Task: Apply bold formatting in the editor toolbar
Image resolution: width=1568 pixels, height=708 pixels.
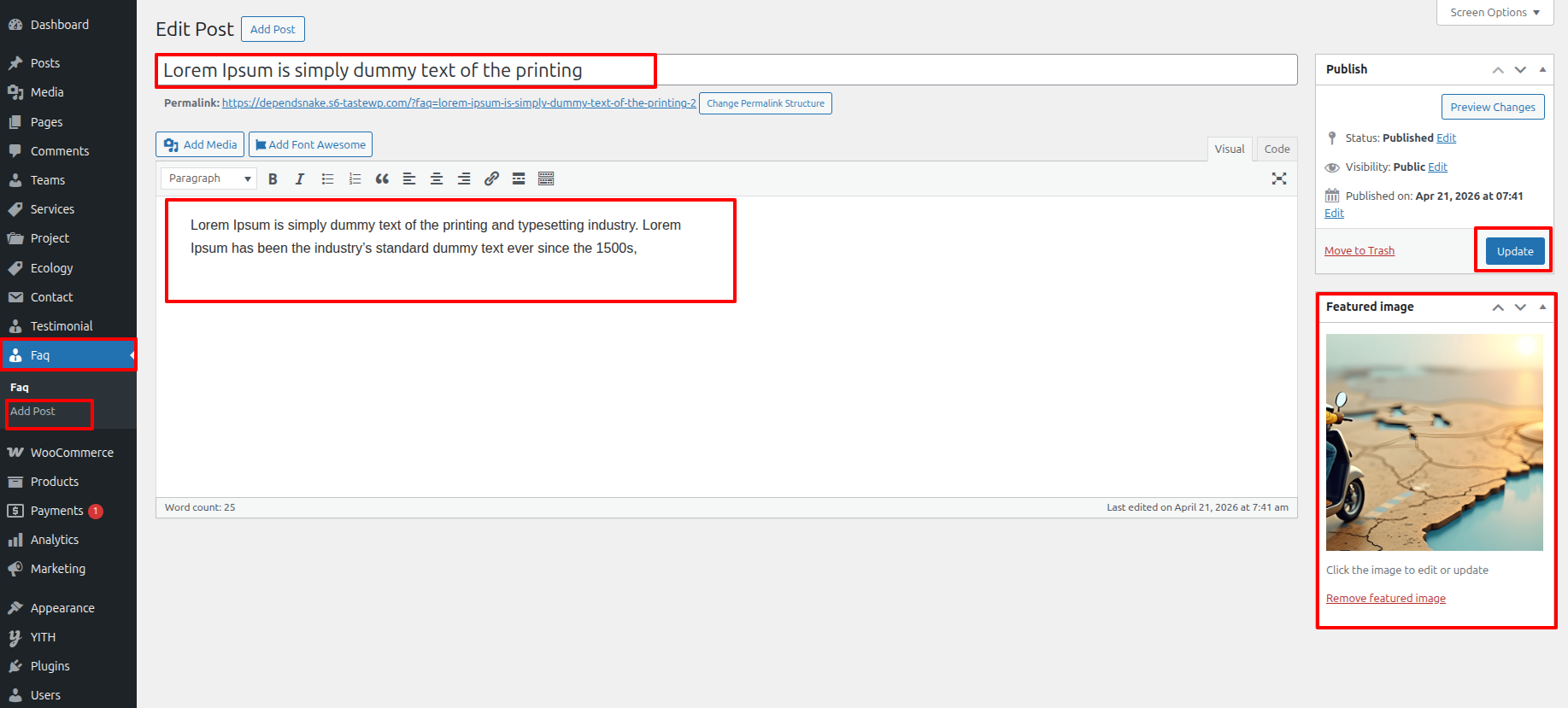Action: point(273,178)
